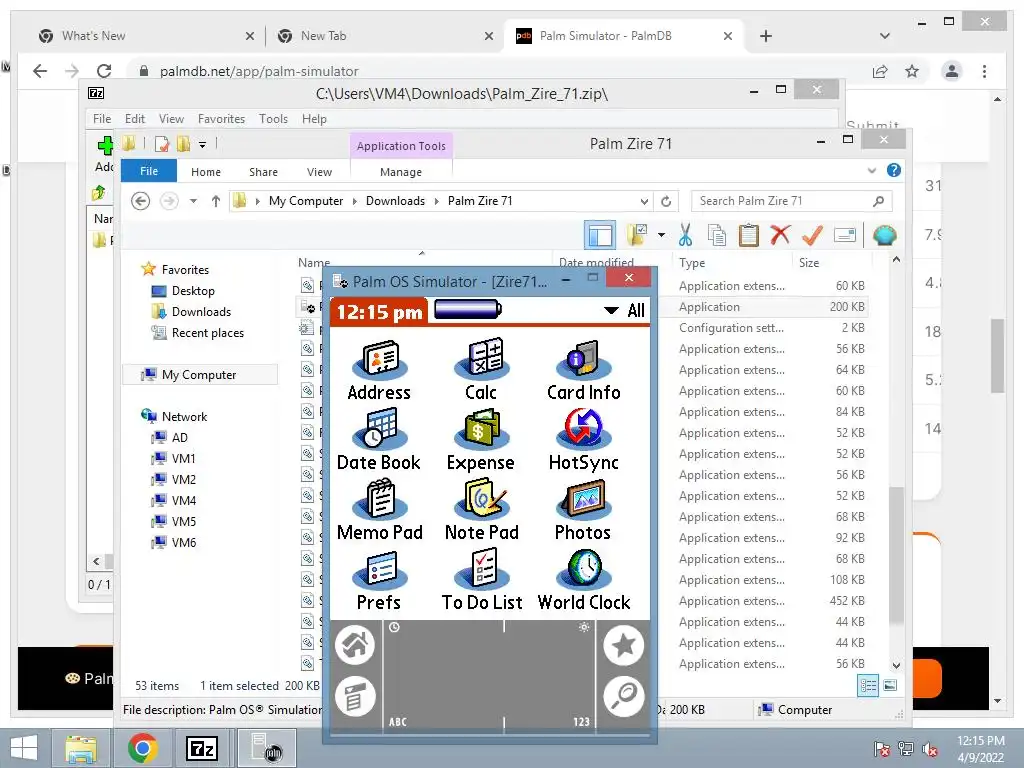Screen dimensions: 1024x768
Task: Refresh the Explorer folder view
Action: 666,201
